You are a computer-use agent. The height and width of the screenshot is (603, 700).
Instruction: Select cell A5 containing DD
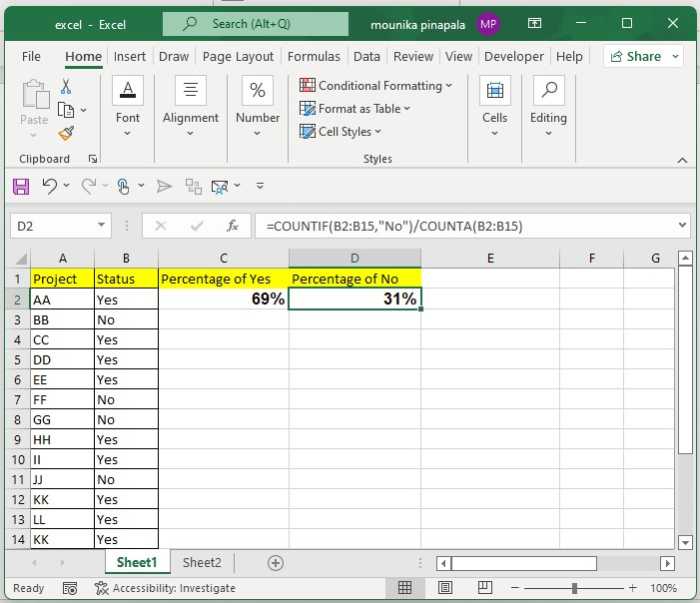pyautogui.click(x=62, y=360)
